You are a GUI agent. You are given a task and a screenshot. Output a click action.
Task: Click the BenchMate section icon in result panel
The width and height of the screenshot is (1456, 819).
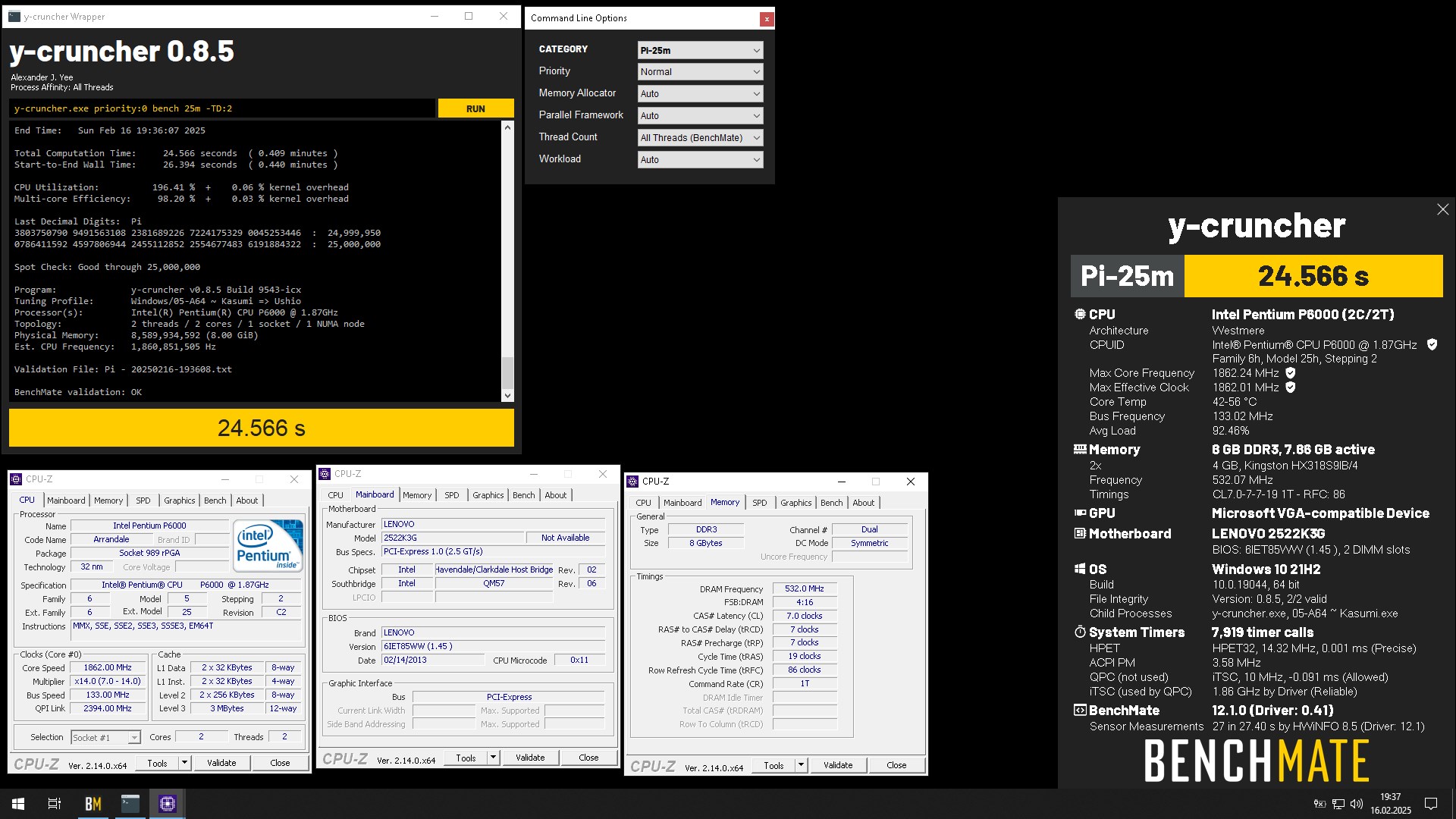coord(1080,710)
